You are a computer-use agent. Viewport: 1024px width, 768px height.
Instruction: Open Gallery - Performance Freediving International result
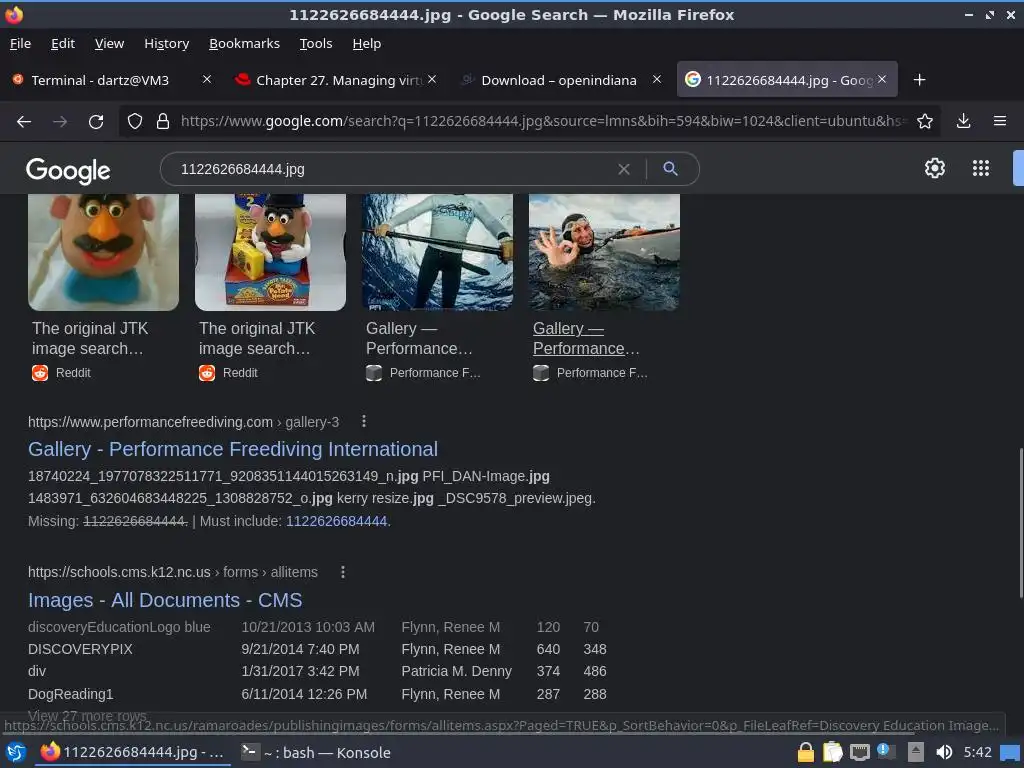click(x=232, y=449)
